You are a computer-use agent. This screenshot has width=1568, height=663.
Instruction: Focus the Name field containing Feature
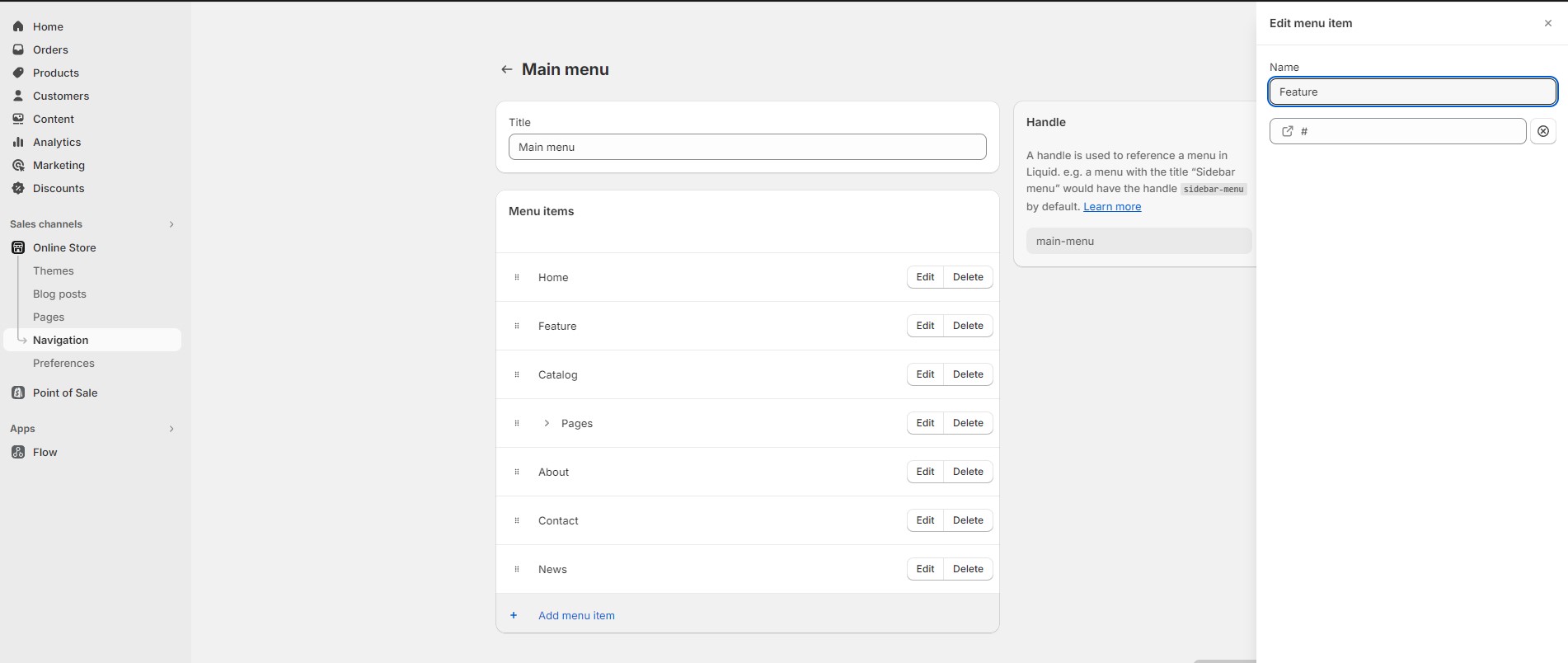(x=1412, y=92)
